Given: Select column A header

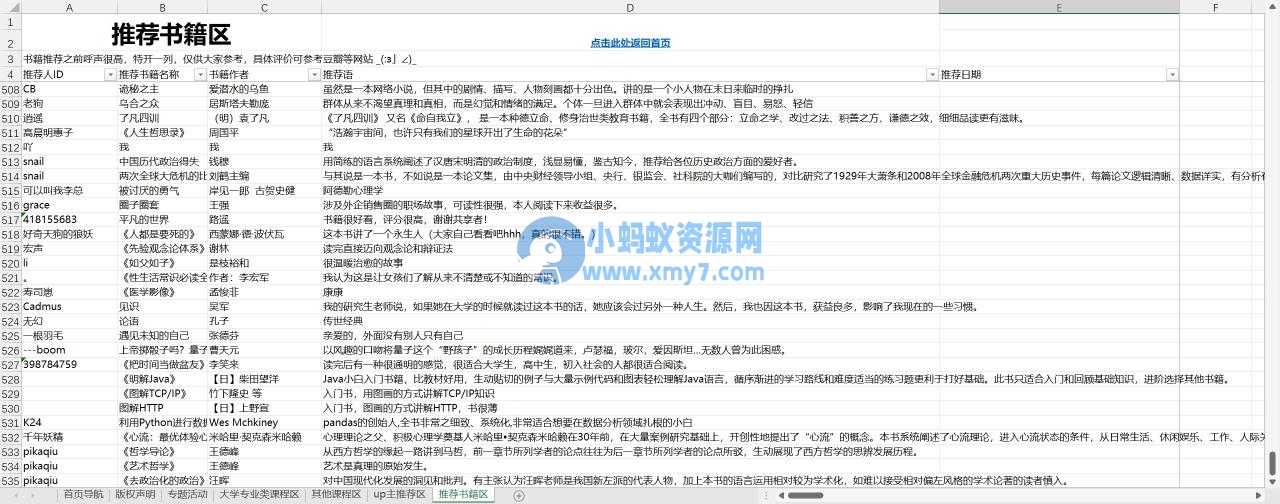Looking at the screenshot, I should click(69, 7).
